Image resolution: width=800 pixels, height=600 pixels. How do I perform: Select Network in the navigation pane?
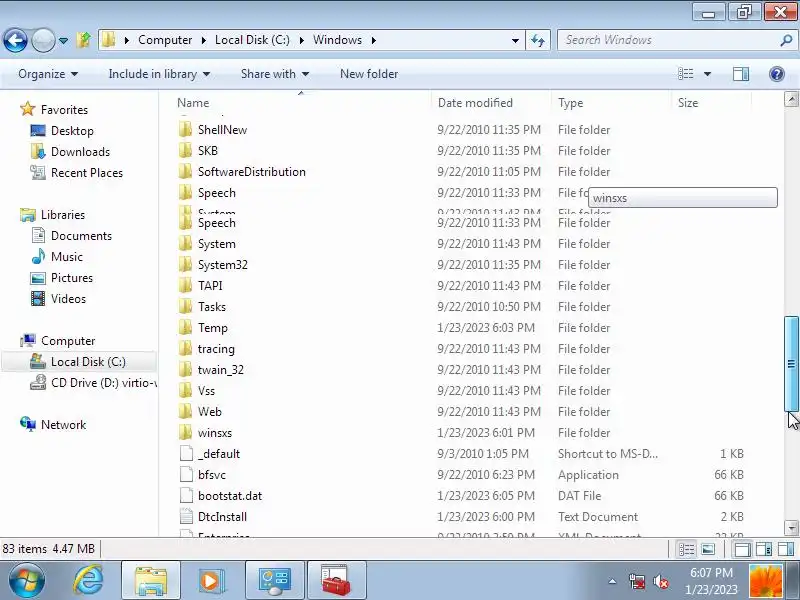tap(63, 424)
